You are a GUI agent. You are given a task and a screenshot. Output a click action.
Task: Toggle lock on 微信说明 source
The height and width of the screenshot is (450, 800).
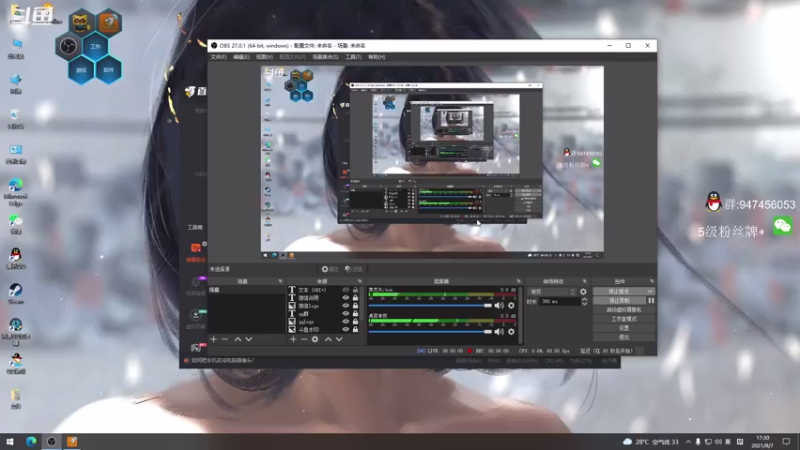[x=356, y=297]
